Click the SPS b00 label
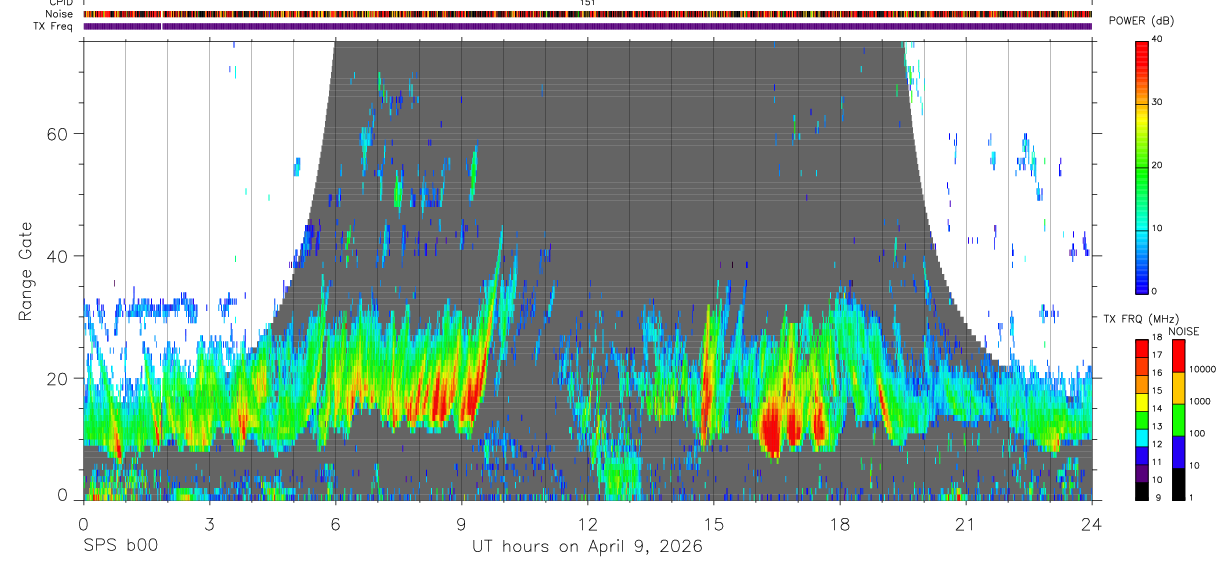The image size is (1228, 567). (120, 546)
